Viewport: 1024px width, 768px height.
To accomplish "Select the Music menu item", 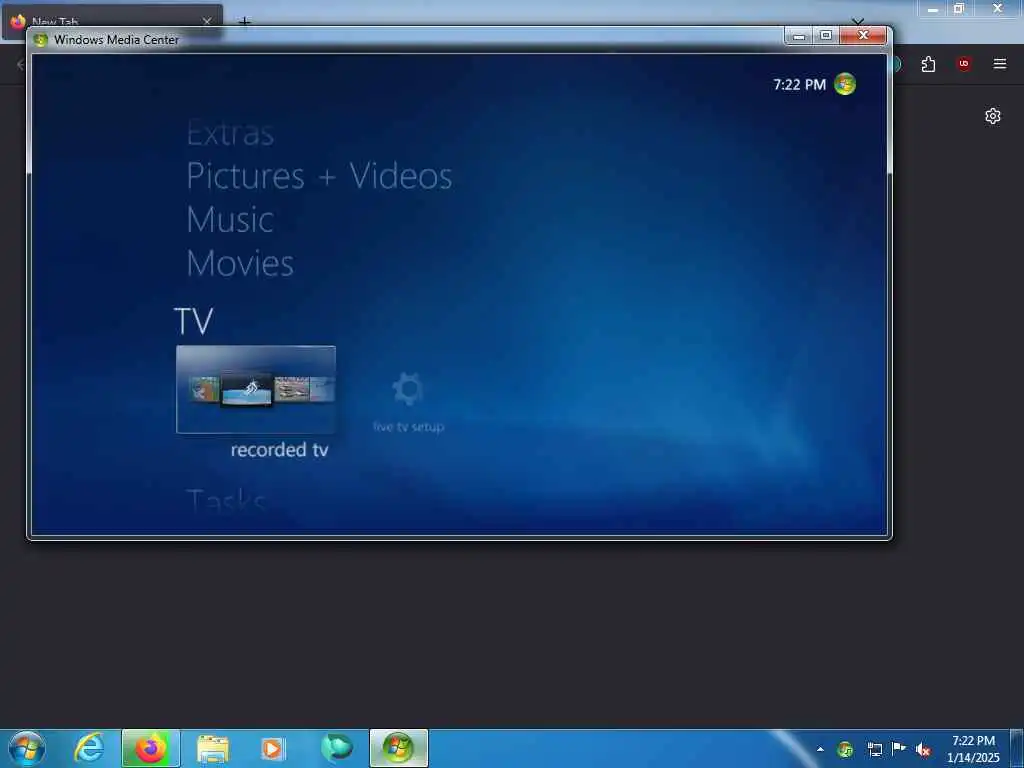I will point(230,219).
